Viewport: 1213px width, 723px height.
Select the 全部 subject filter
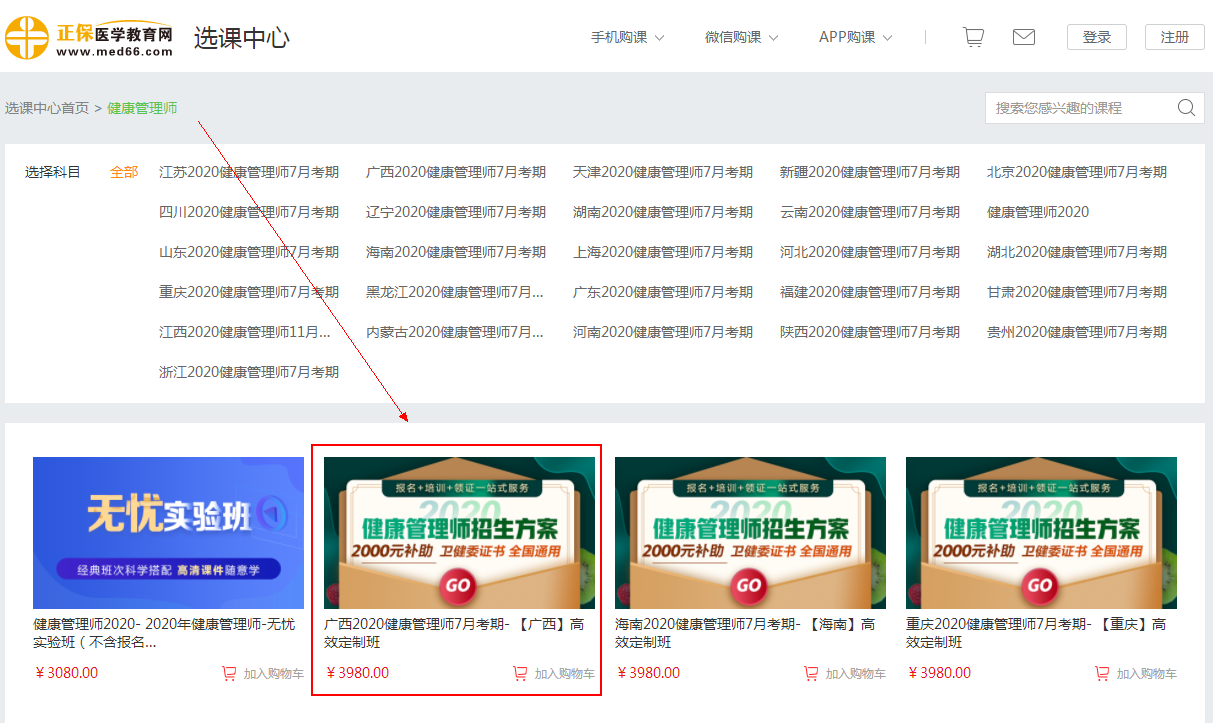coord(124,172)
